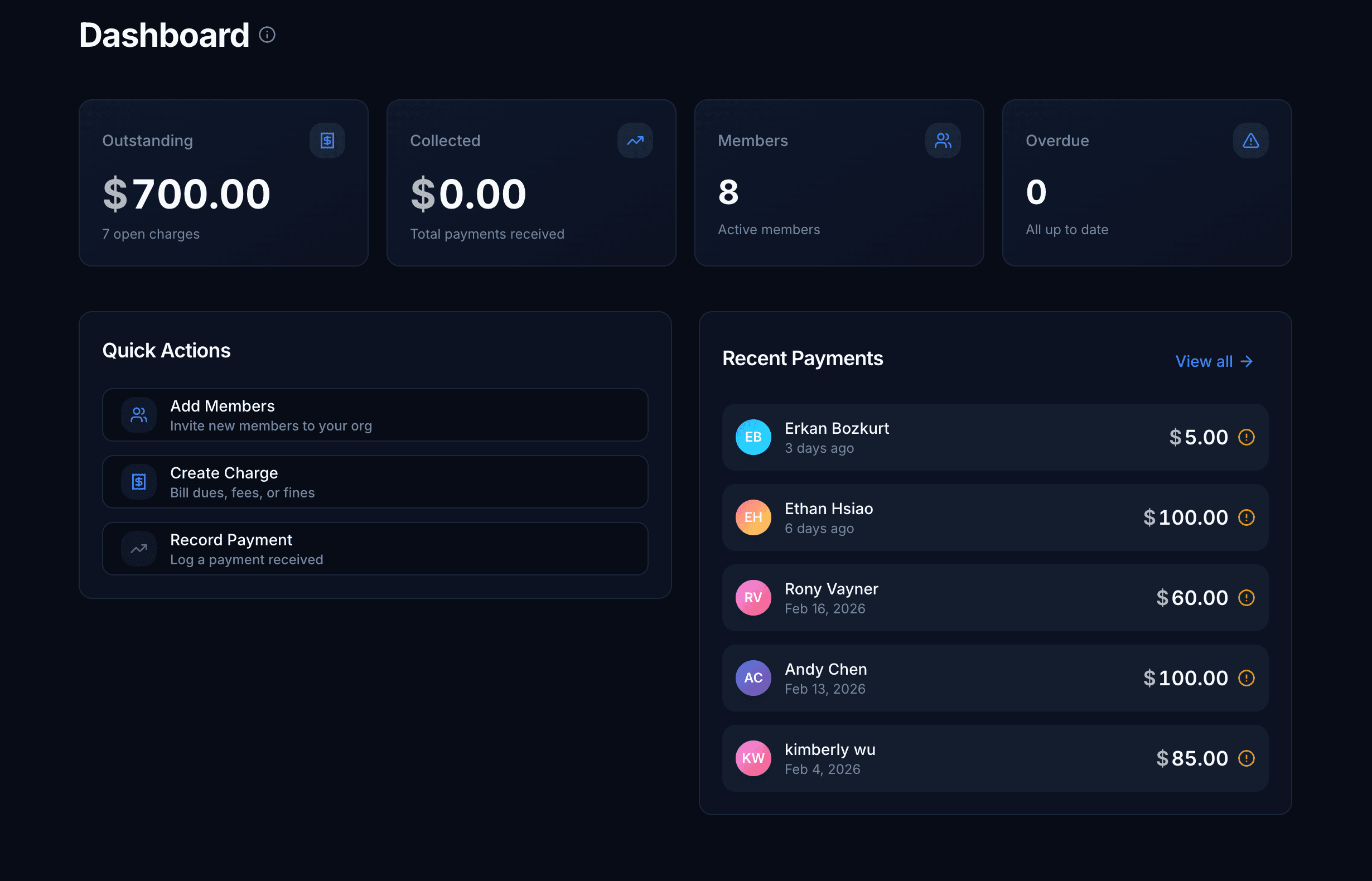
Task: Click the trending chart icon on the Collected card
Action: [x=635, y=140]
